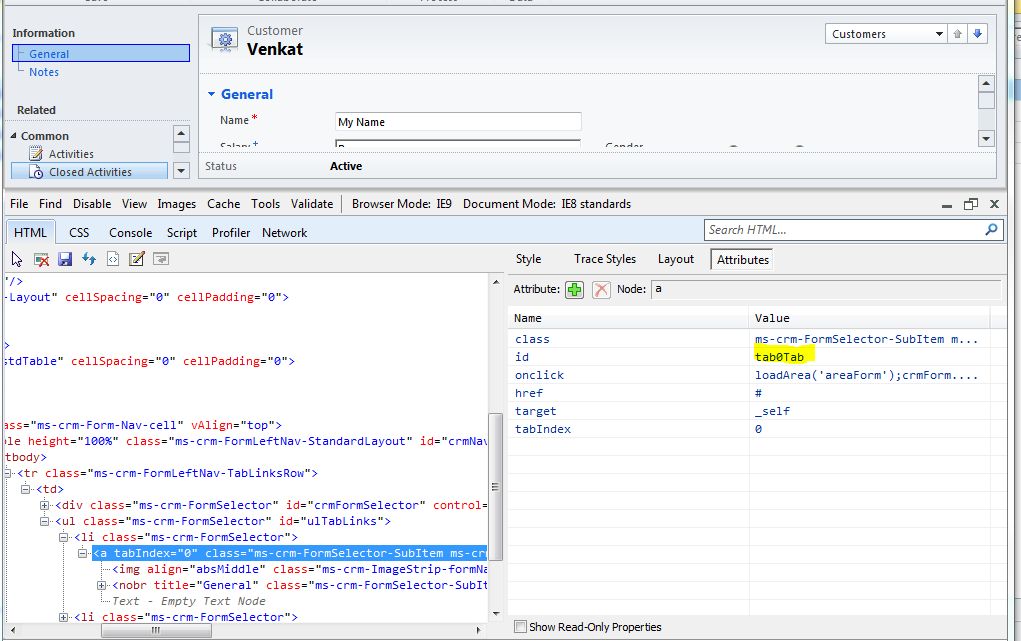Viewport: 1021px width, 641px height.
Task: Toggle Show Read-Only Properties checkbox
Action: click(520, 627)
